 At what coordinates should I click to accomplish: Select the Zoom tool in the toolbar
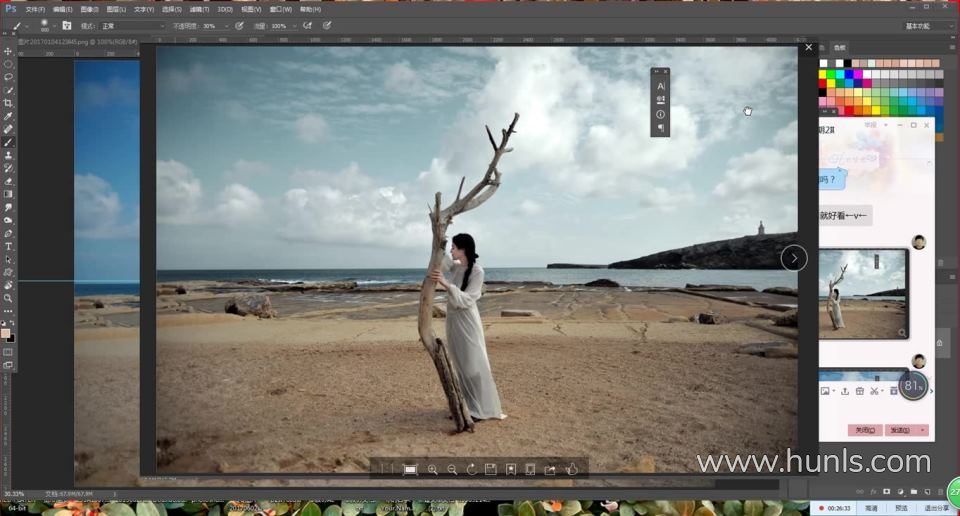[8, 298]
